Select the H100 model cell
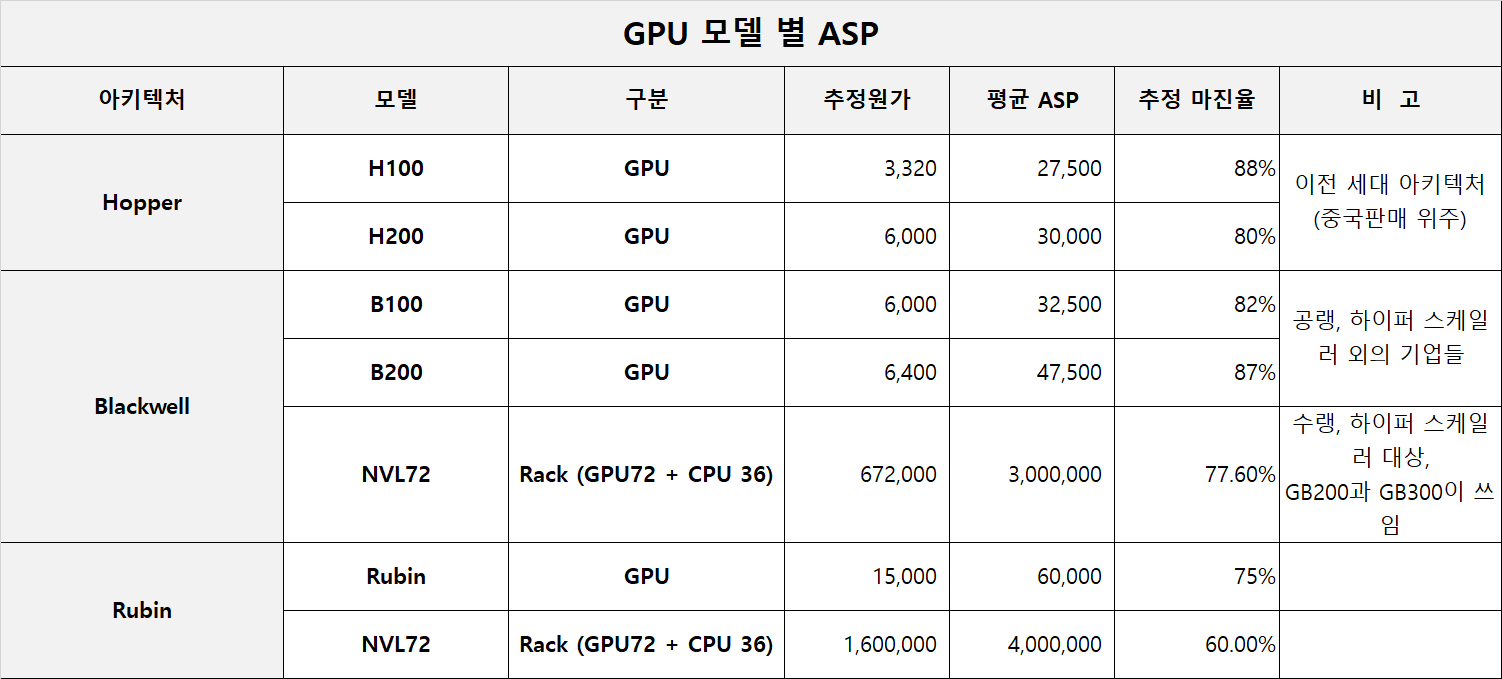This screenshot has width=1502, height=679. tap(396, 169)
